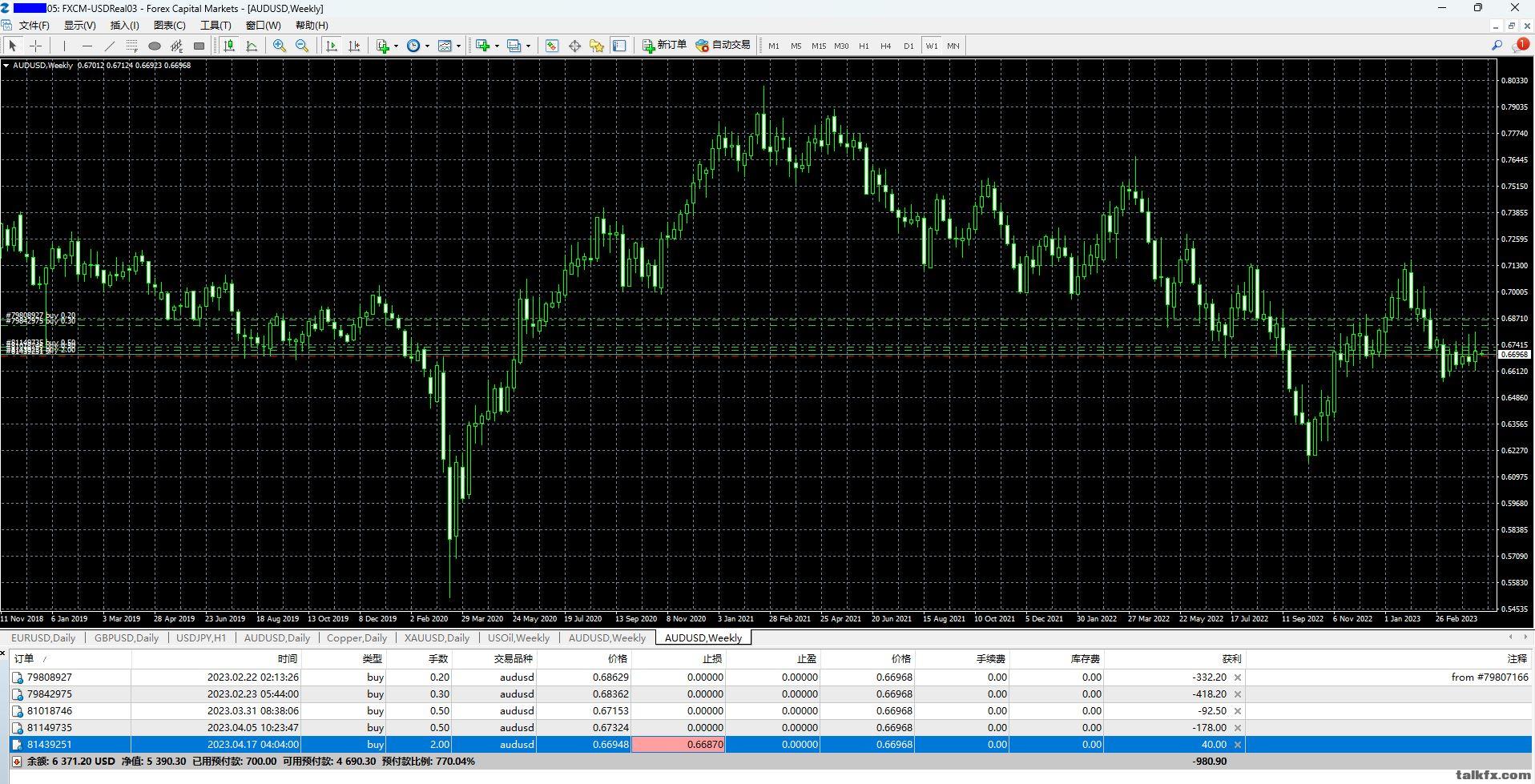Image resolution: width=1535 pixels, height=784 pixels.
Task: Switch timeframe to H4
Action: point(885,46)
